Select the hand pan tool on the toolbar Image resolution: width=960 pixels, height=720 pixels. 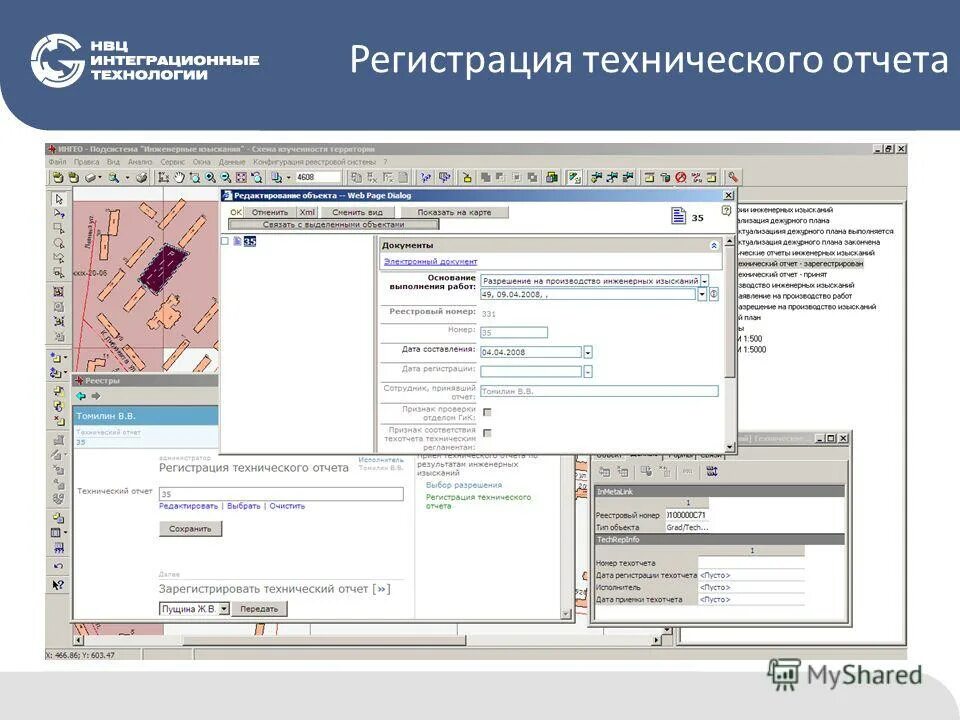pyautogui.click(x=178, y=175)
